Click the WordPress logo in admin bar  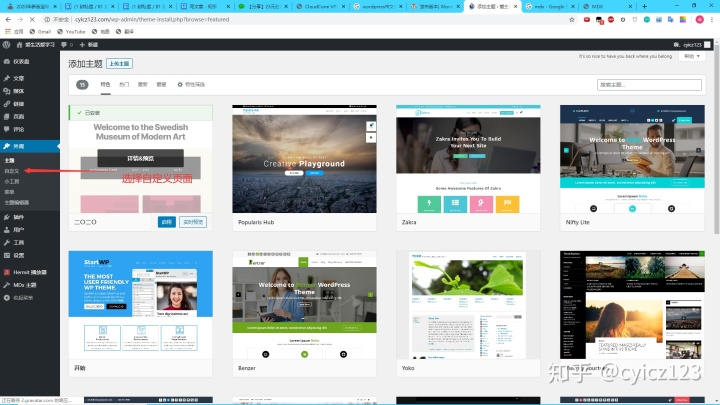7,45
